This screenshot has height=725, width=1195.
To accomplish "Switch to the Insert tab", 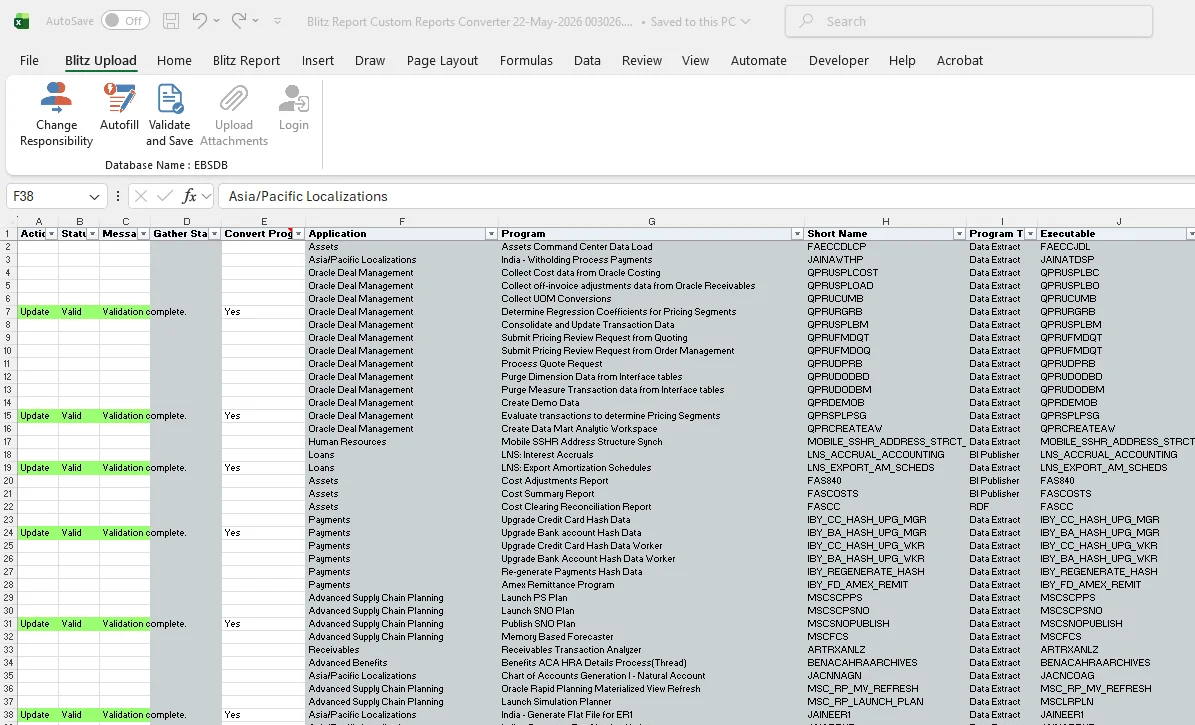I will pos(318,60).
